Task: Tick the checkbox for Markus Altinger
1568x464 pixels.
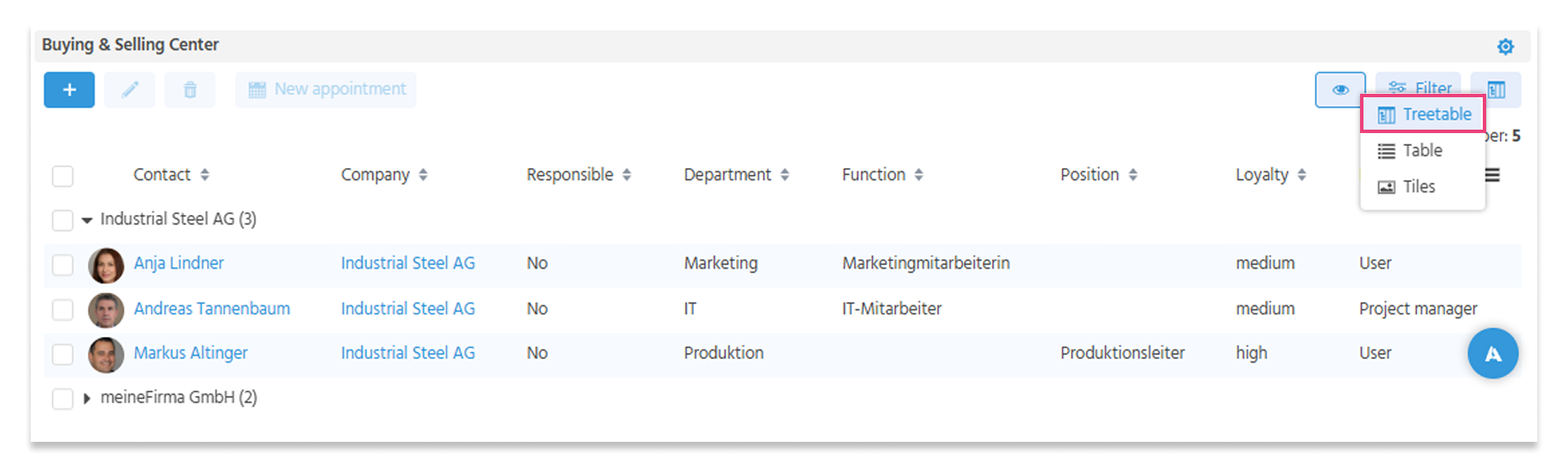Action: point(62,354)
